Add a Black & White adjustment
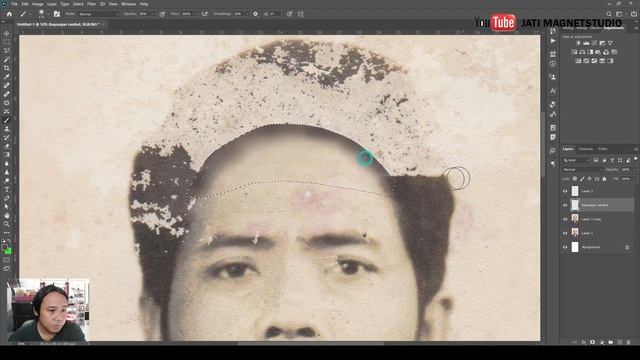Viewport: 640px width, 360px height. [590, 52]
